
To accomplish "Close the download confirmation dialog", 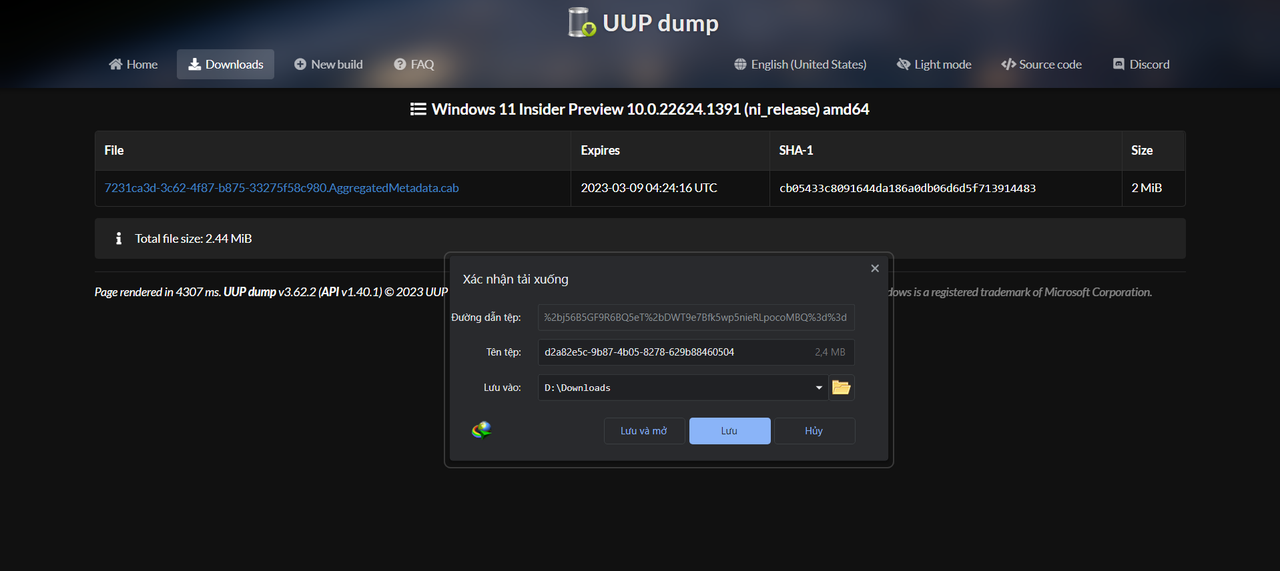I will click(x=875, y=268).
